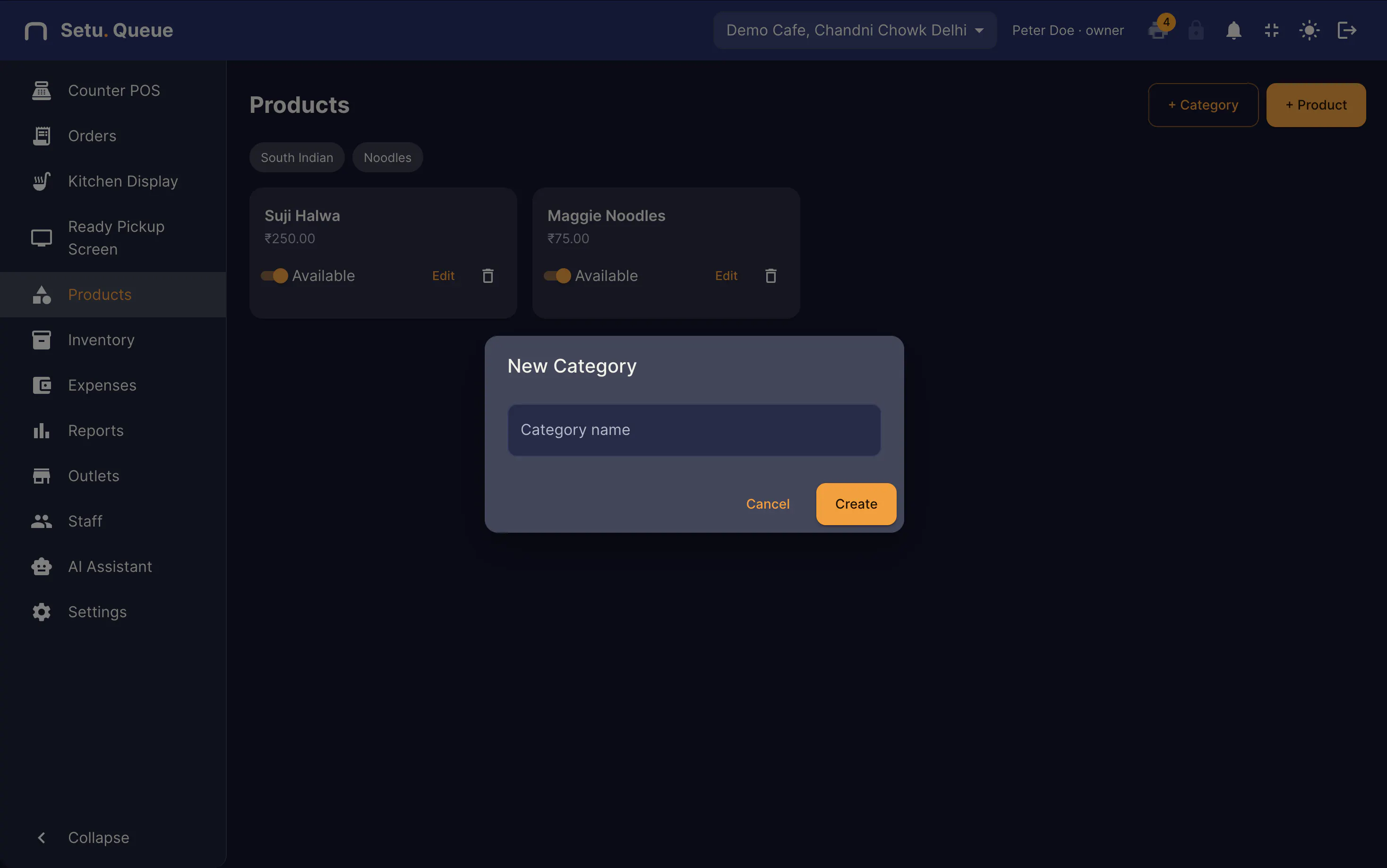The width and height of the screenshot is (1387, 868).
Task: Click the Products shapes icon
Action: point(41,295)
